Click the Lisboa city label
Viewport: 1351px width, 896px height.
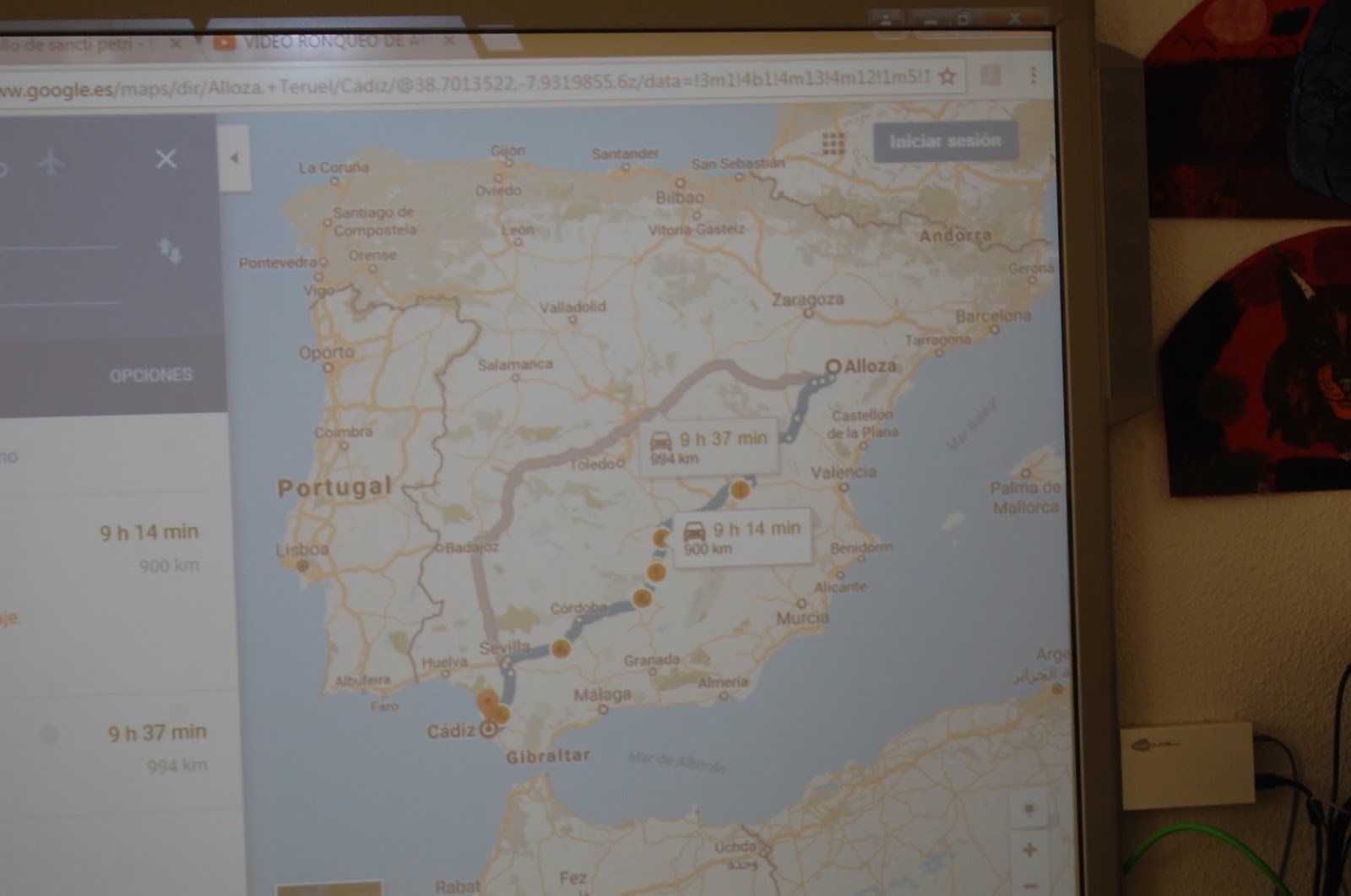tap(301, 549)
